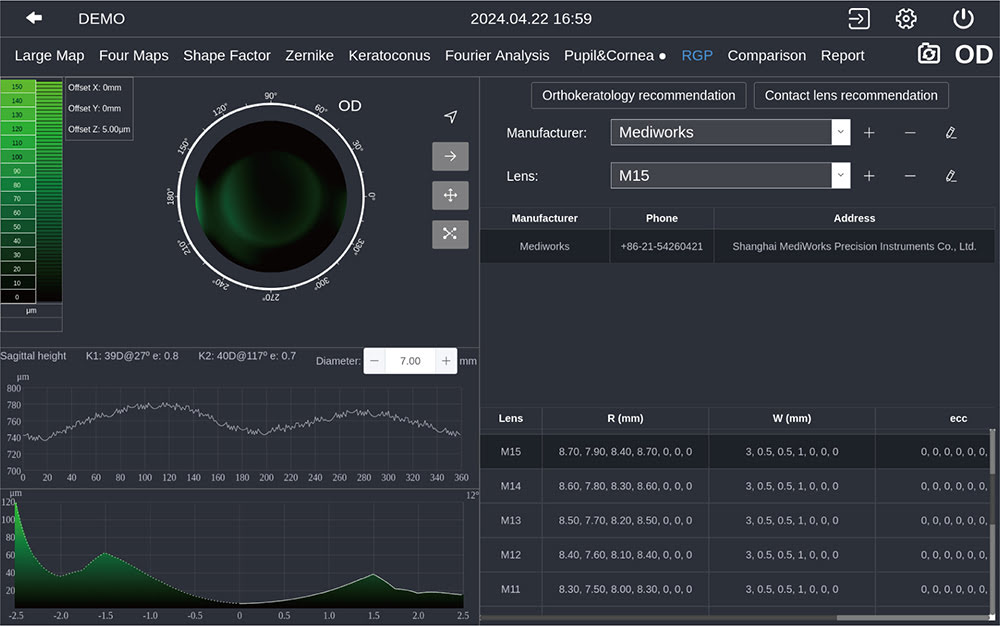Click the Contact lens recommendation button
The height and width of the screenshot is (626, 1000).
click(x=851, y=95)
